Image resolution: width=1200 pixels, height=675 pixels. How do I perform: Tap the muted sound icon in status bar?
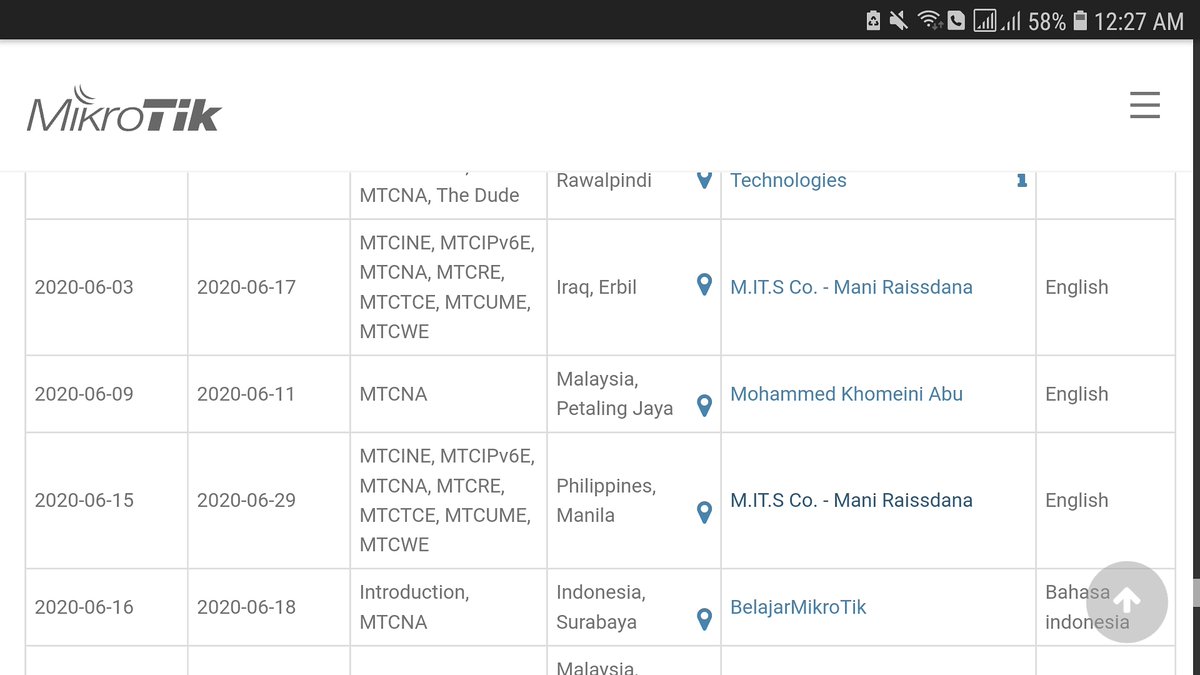899,20
